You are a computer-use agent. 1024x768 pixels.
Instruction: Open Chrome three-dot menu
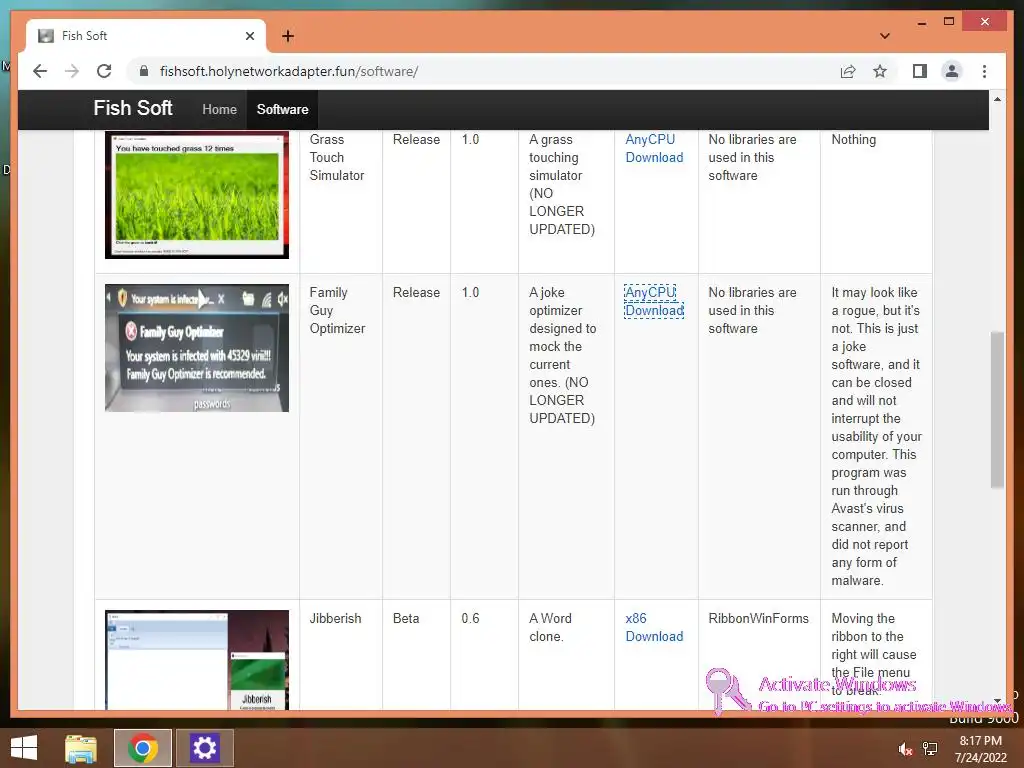tap(984, 71)
